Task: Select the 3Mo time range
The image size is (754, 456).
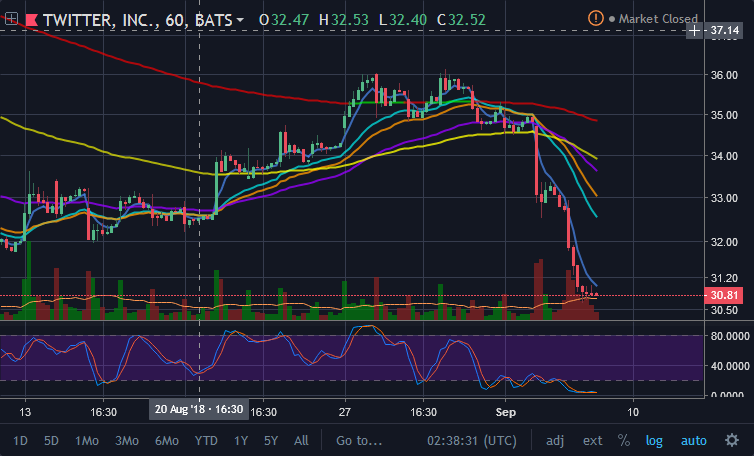Action: (127, 441)
